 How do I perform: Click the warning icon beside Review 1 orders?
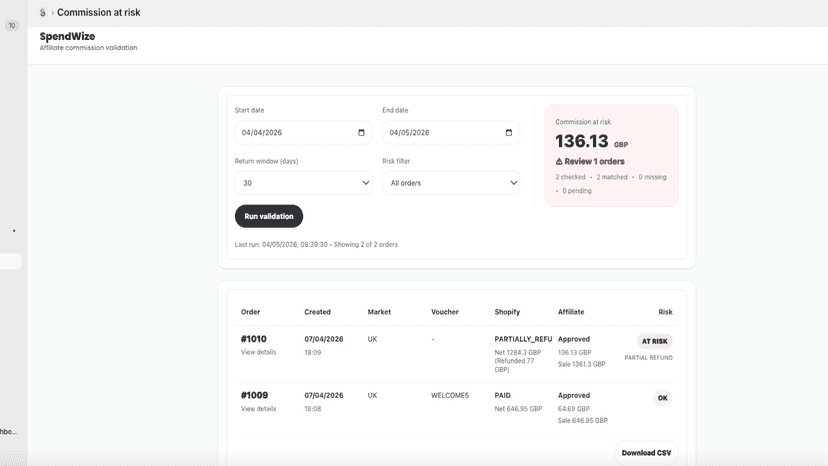[x=559, y=162]
